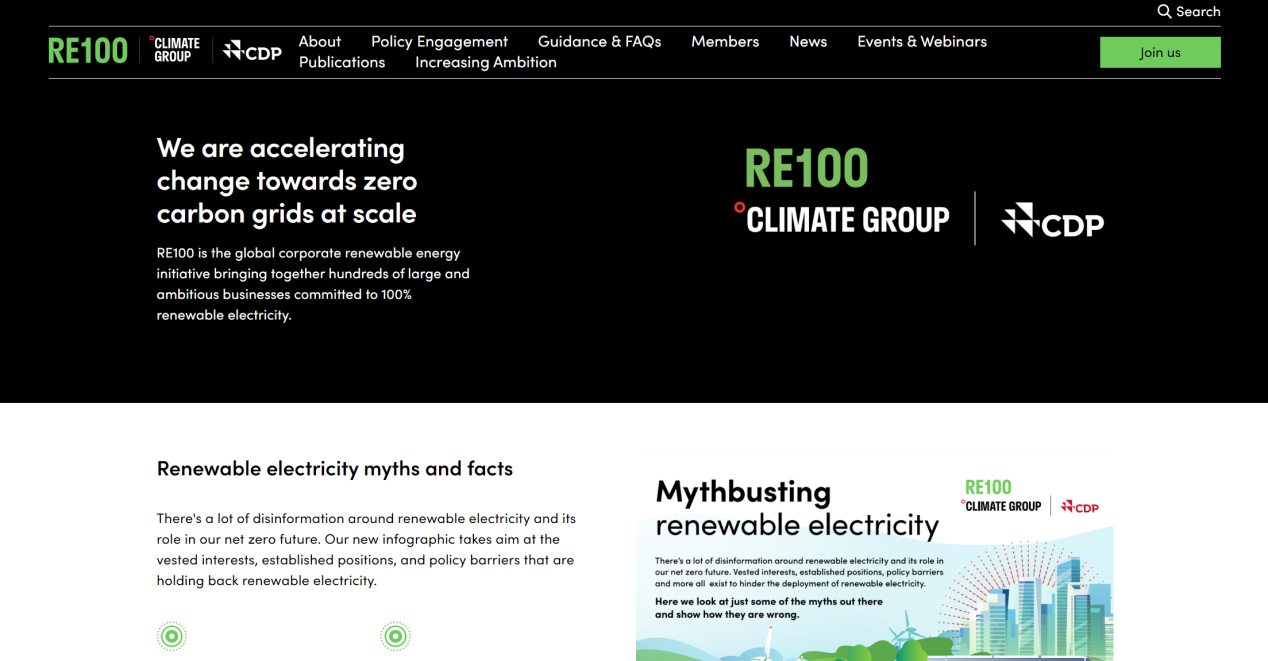Image resolution: width=1268 pixels, height=661 pixels.
Task: Open the Policy Engagement menu item
Action: 439,41
